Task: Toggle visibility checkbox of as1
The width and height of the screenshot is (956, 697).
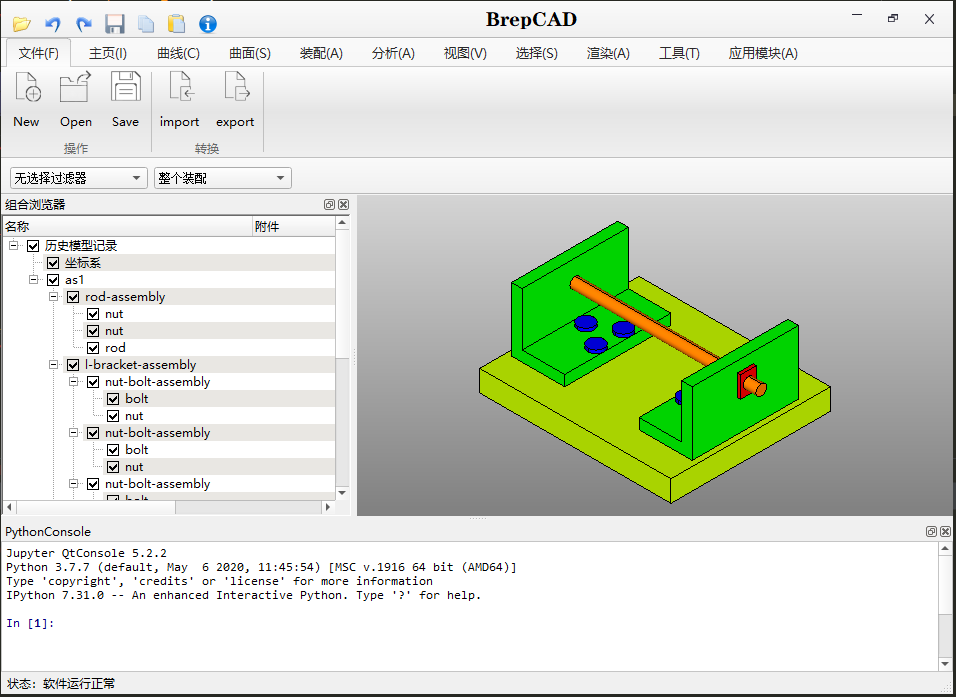Action: click(x=53, y=280)
